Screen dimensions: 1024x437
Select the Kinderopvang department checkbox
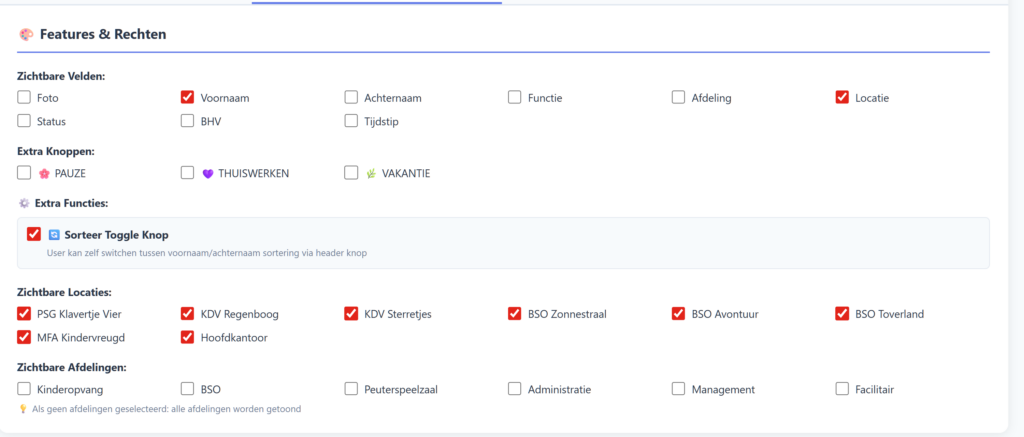click(24, 388)
